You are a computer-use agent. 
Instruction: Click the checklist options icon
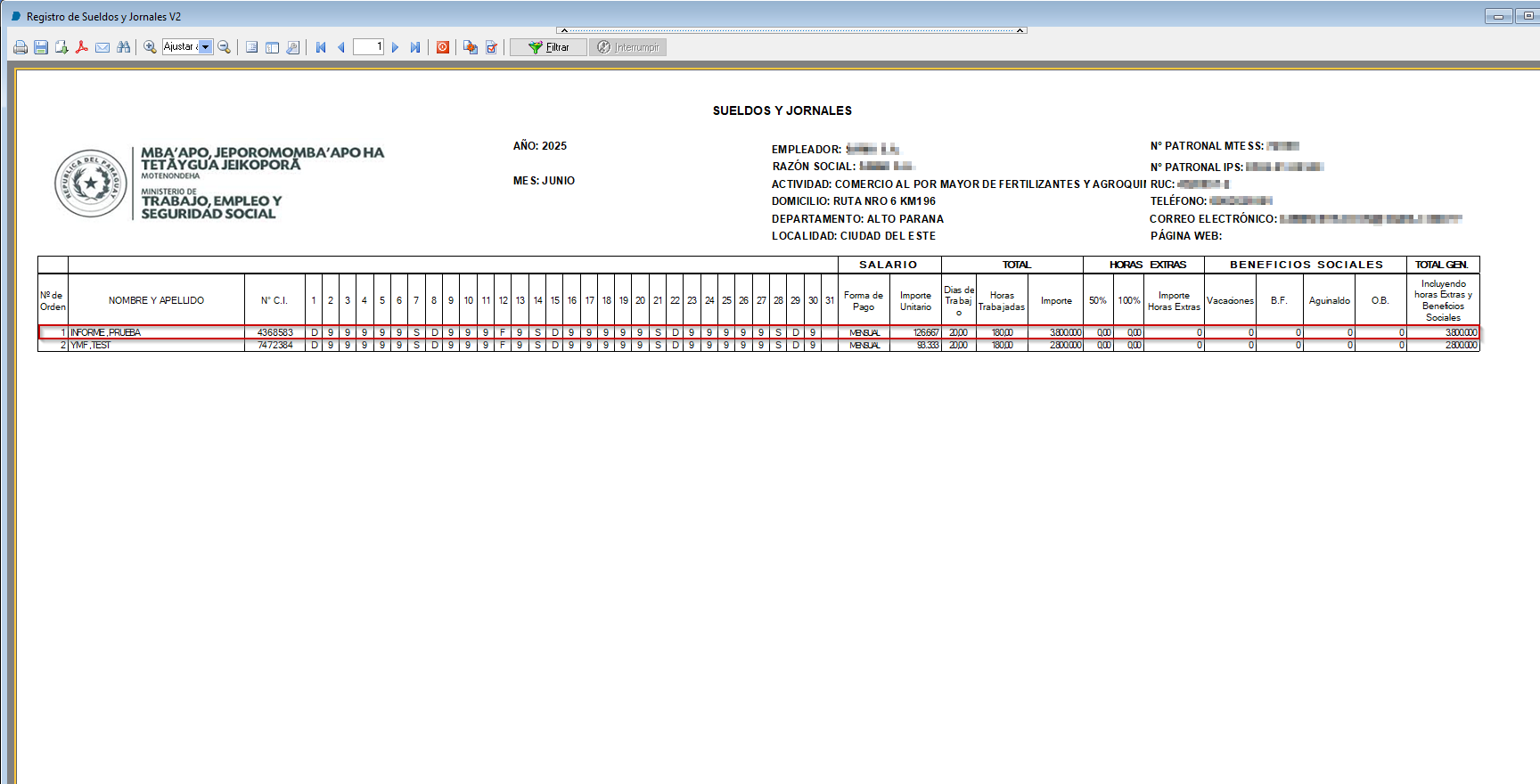[x=491, y=47]
